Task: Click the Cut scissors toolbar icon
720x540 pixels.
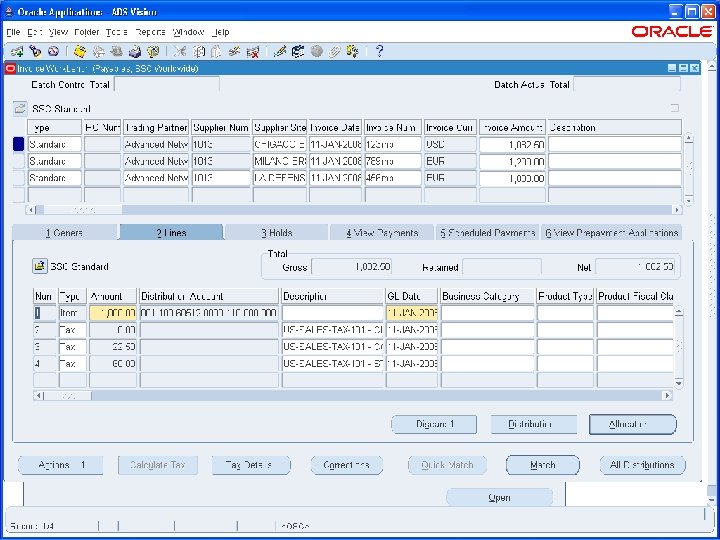Action: tap(180, 51)
